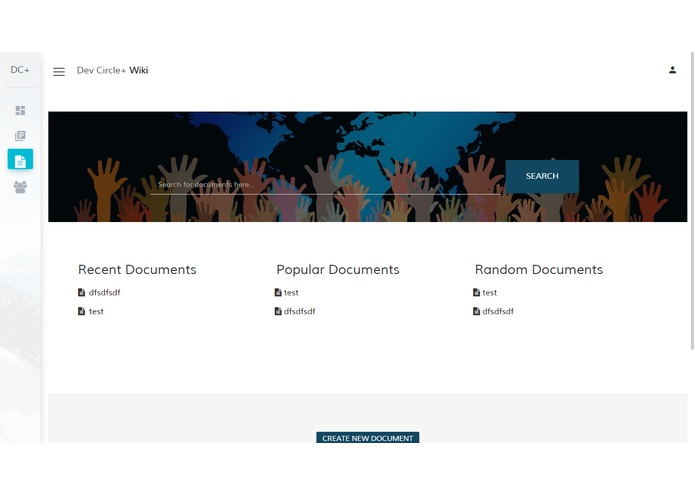Click the DC+ logo

coord(20,70)
